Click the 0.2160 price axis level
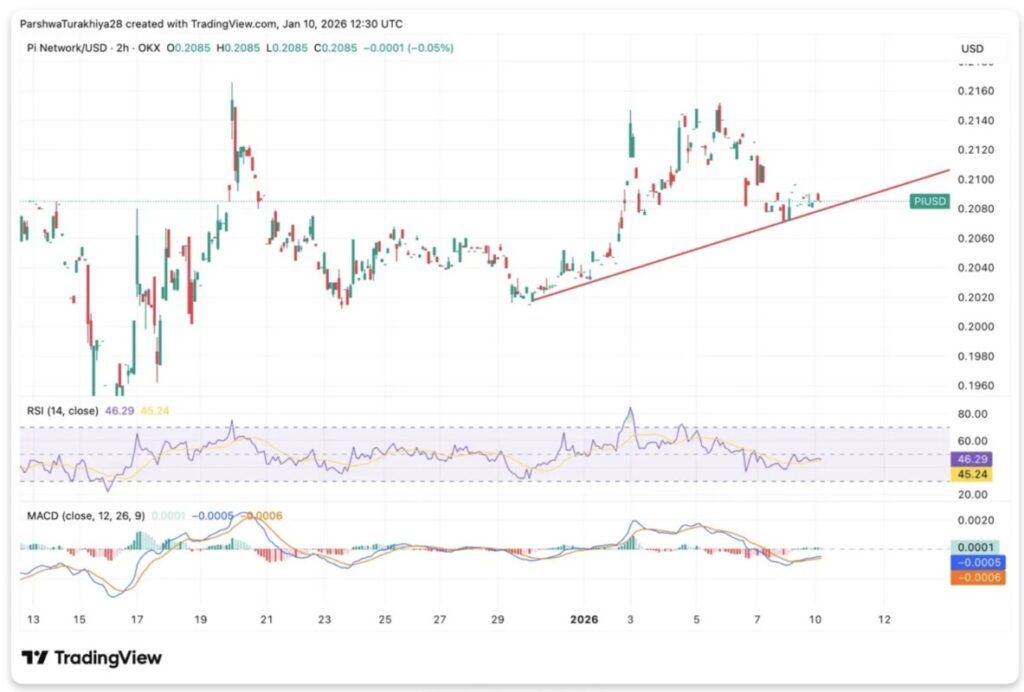This screenshot has height=692, width=1024. [x=975, y=91]
